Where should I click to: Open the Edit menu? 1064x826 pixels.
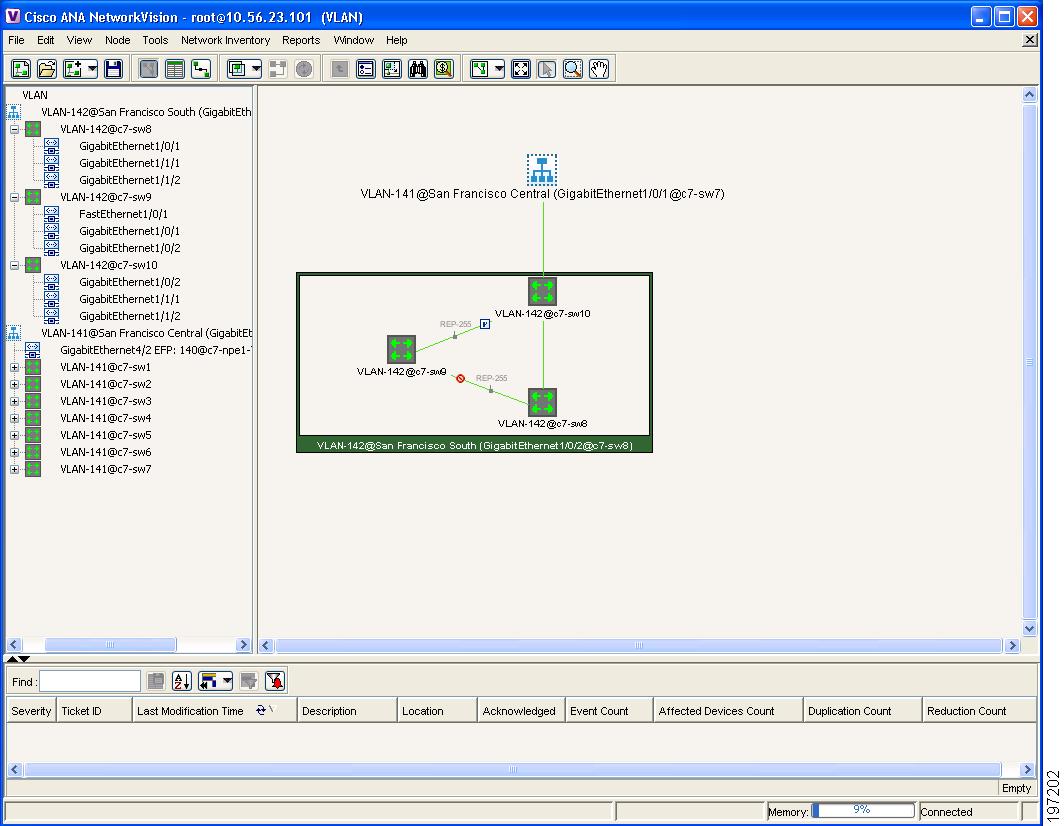pyautogui.click(x=45, y=40)
